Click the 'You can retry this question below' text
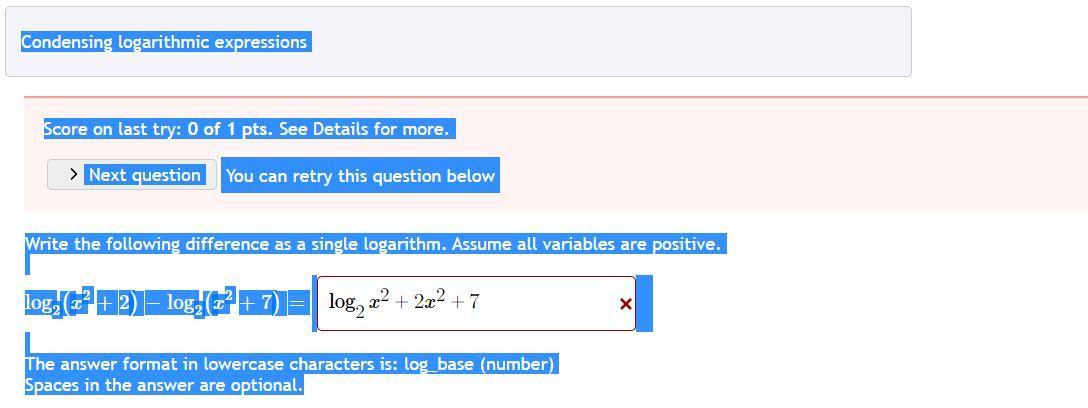1088x408 pixels. (360, 176)
